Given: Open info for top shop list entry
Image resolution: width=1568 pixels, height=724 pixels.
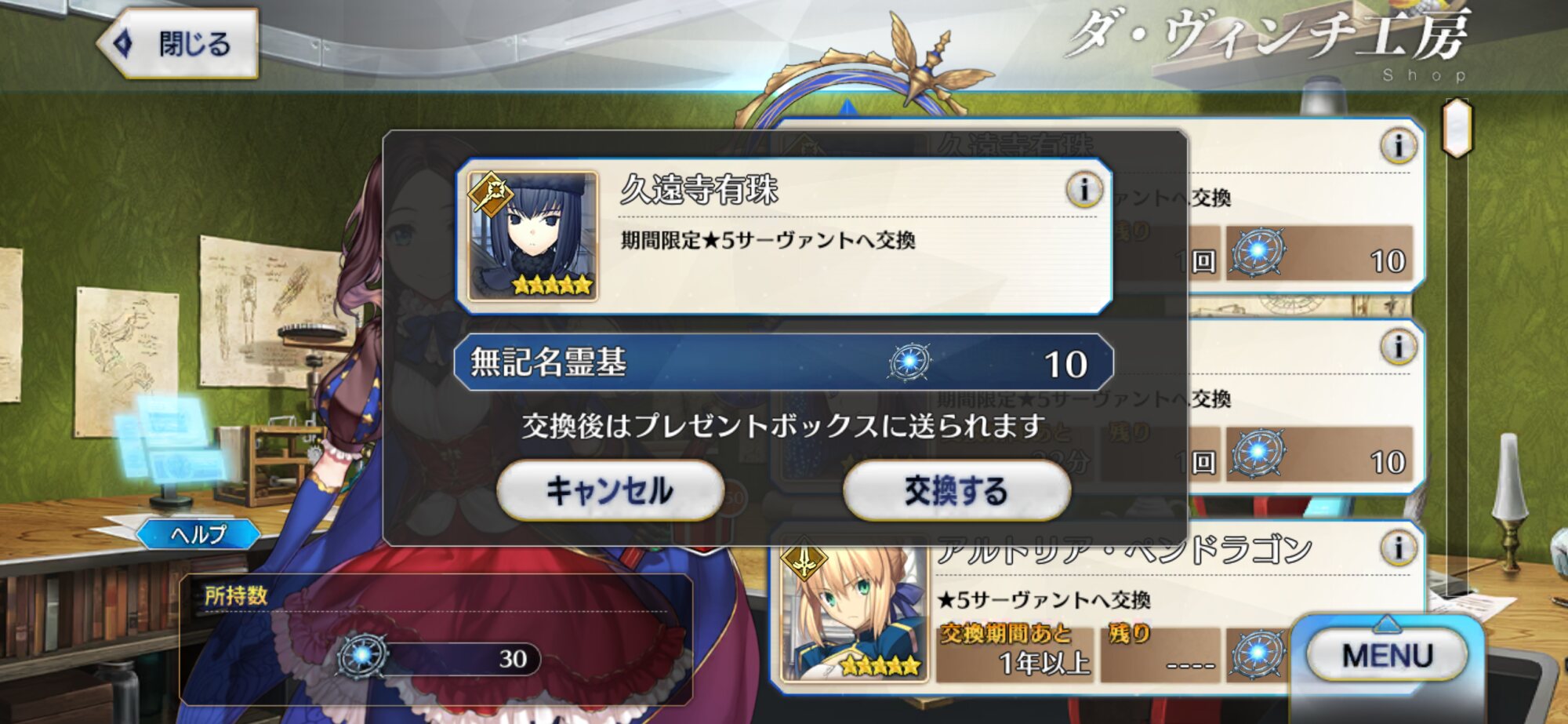Looking at the screenshot, I should point(1398,145).
